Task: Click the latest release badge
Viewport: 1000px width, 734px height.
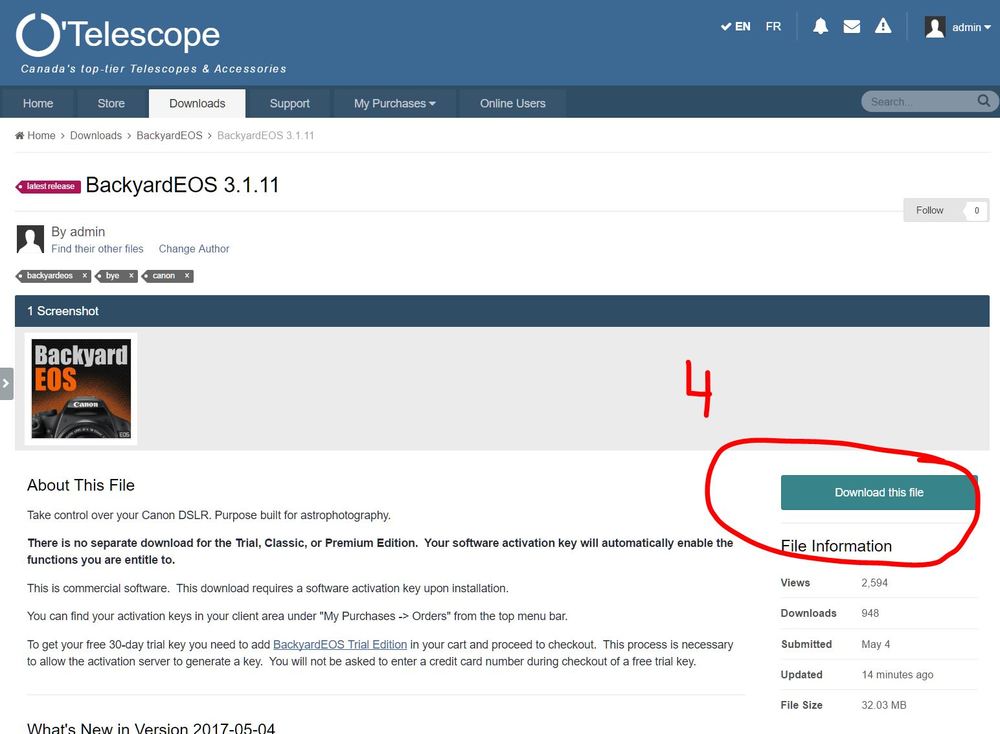Action: (48, 186)
